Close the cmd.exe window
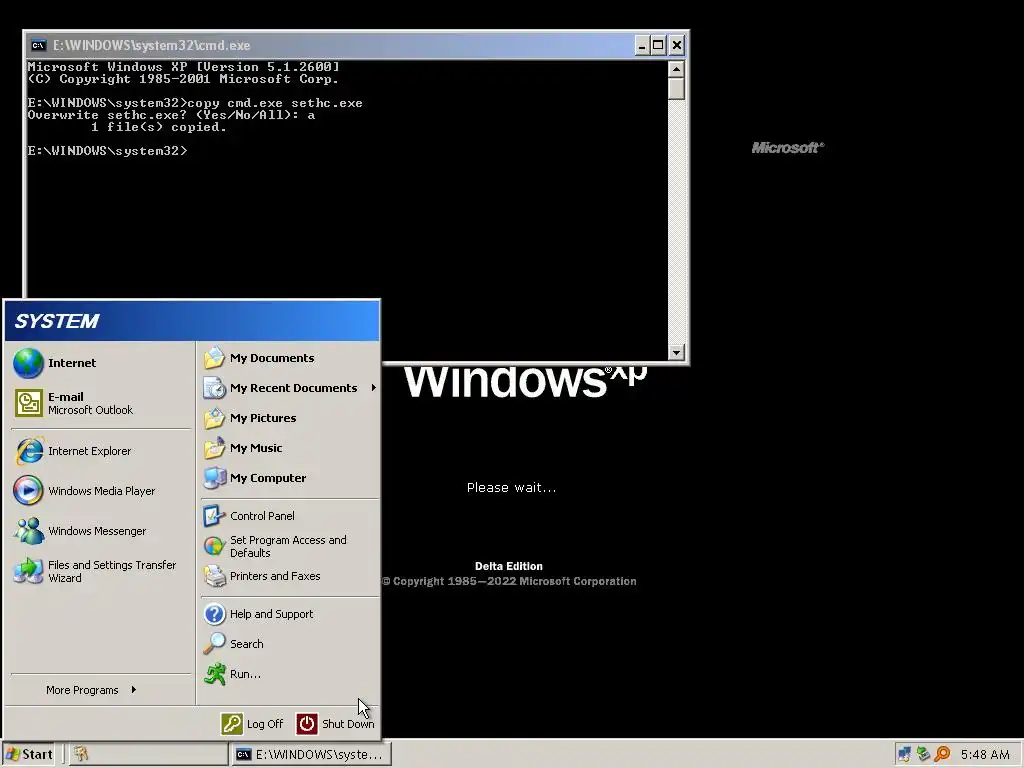Viewport: 1024px width, 768px height. pos(677,45)
